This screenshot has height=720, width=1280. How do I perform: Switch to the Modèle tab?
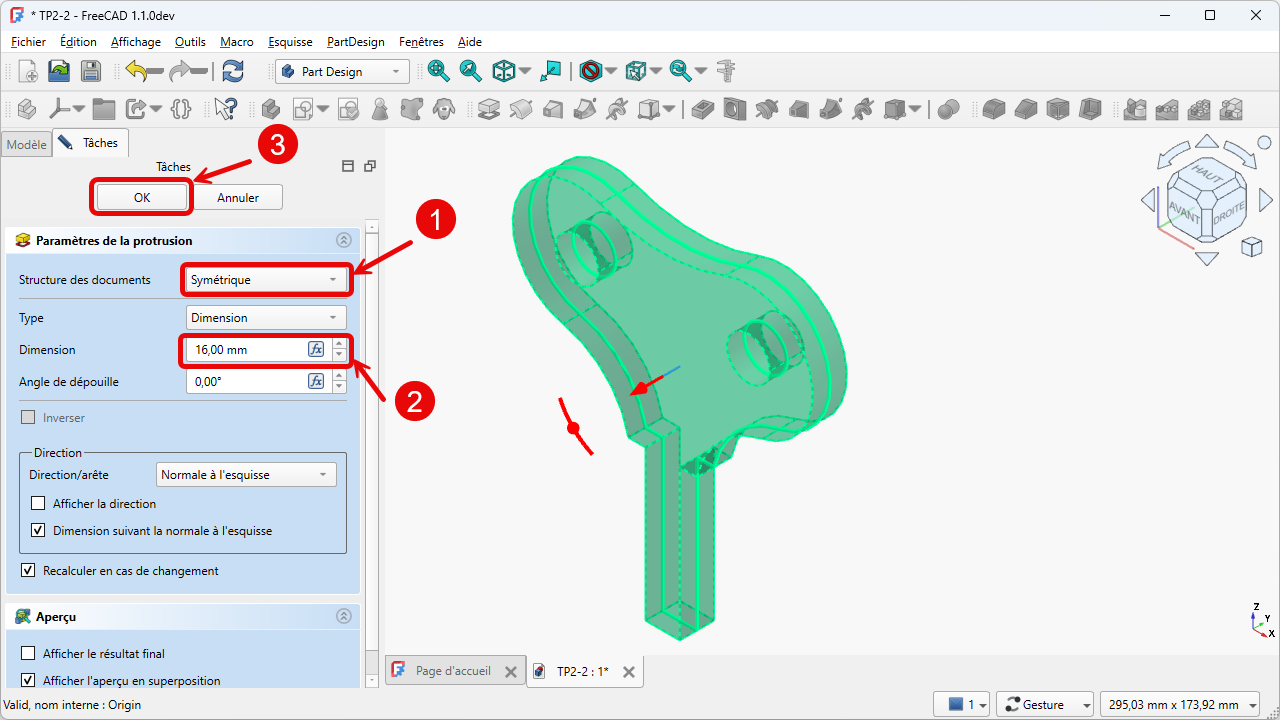pyautogui.click(x=26, y=144)
